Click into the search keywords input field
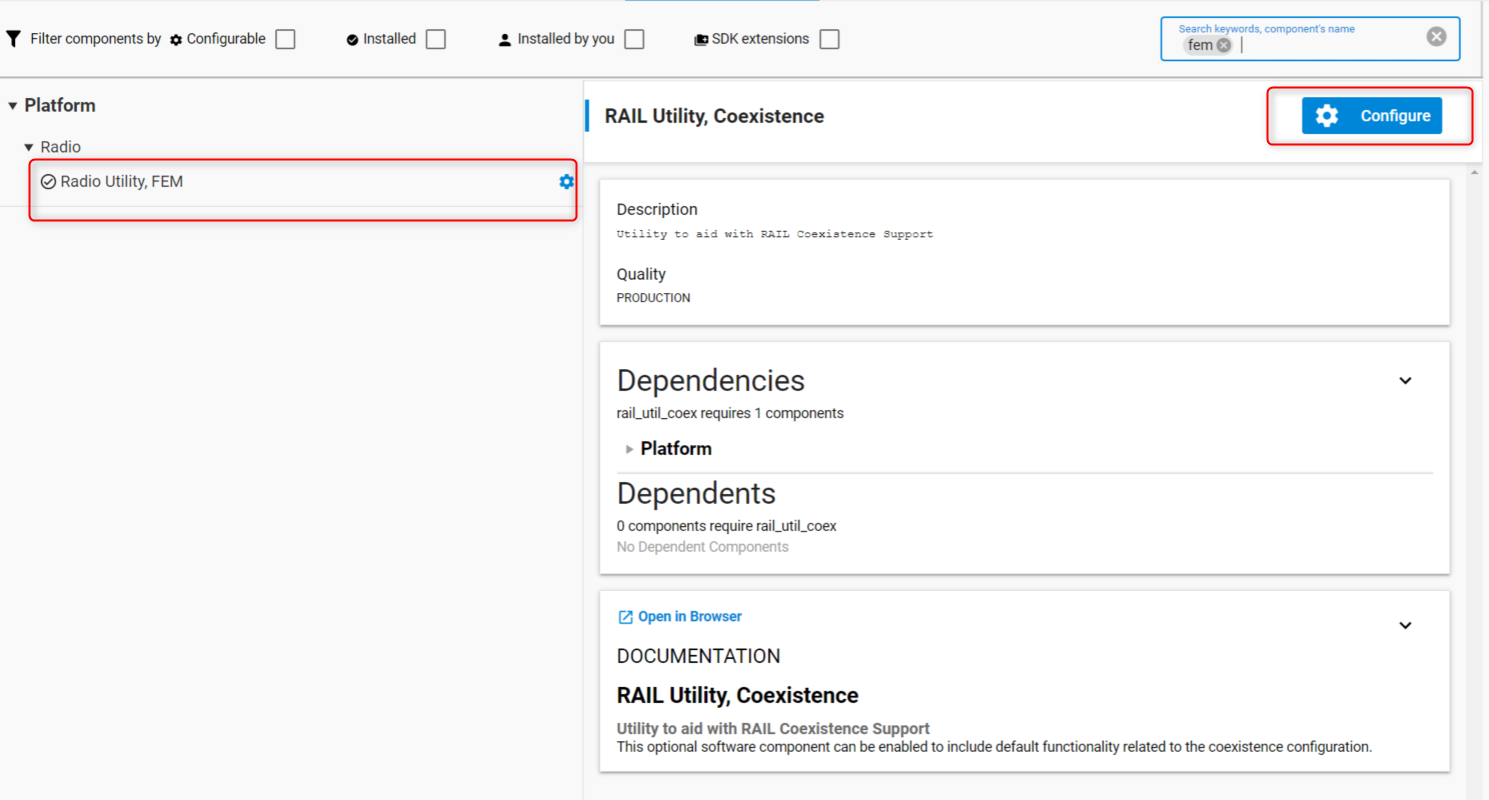The image size is (1489, 800). point(1320,45)
